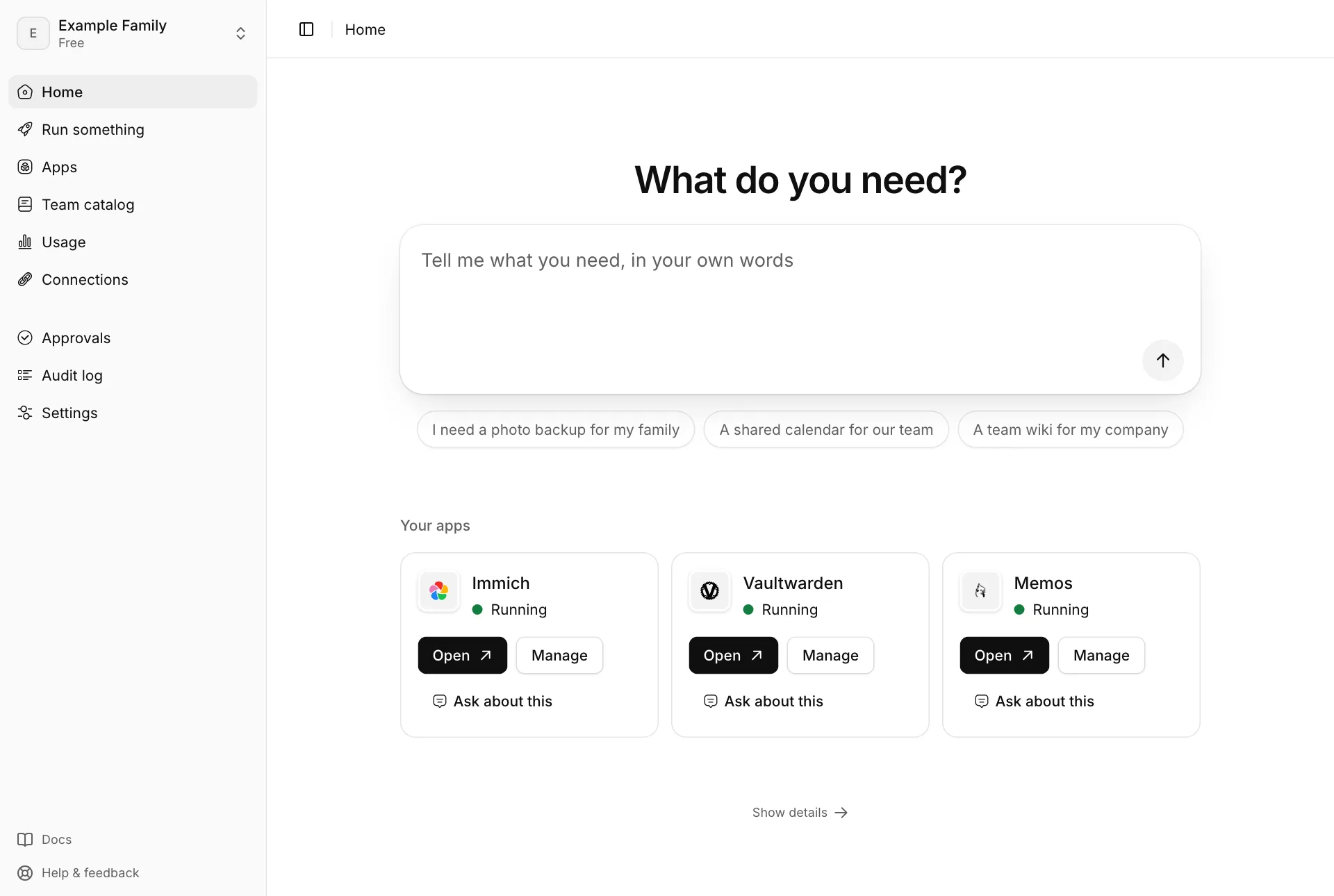Click the Vaultwarden Running status text
This screenshot has width=1334, height=896.
coord(789,609)
